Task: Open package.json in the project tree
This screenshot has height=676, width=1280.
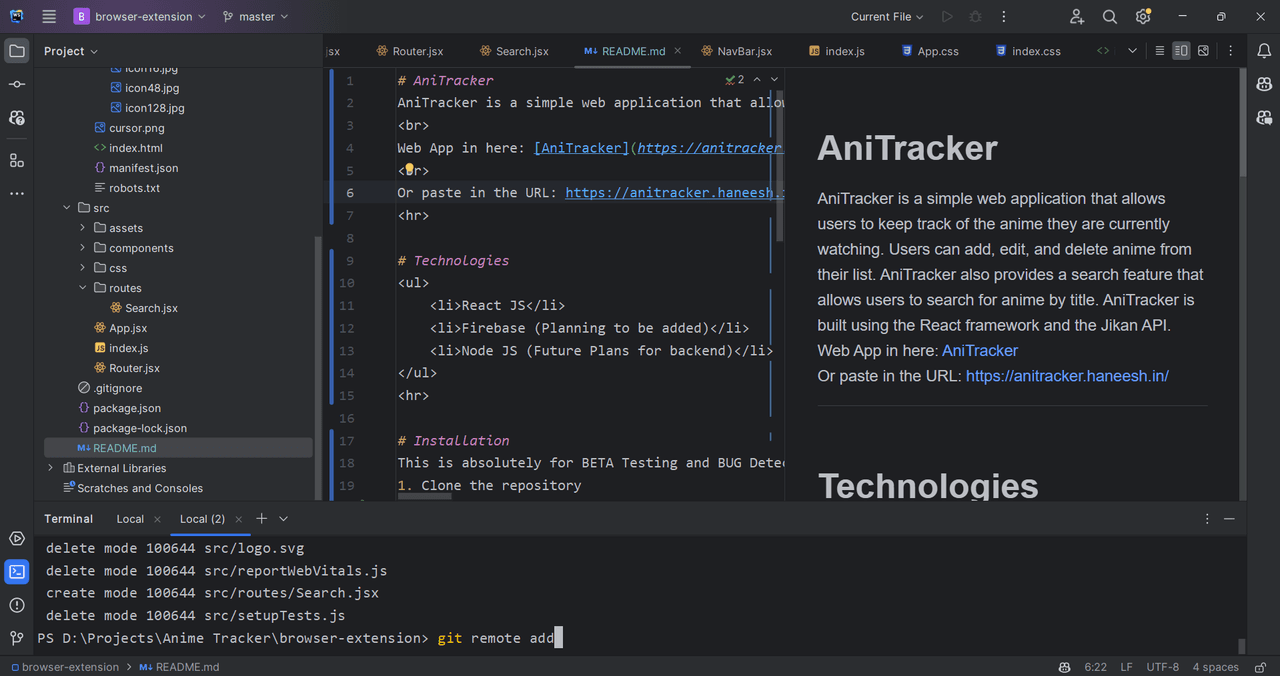Action: [x=127, y=408]
